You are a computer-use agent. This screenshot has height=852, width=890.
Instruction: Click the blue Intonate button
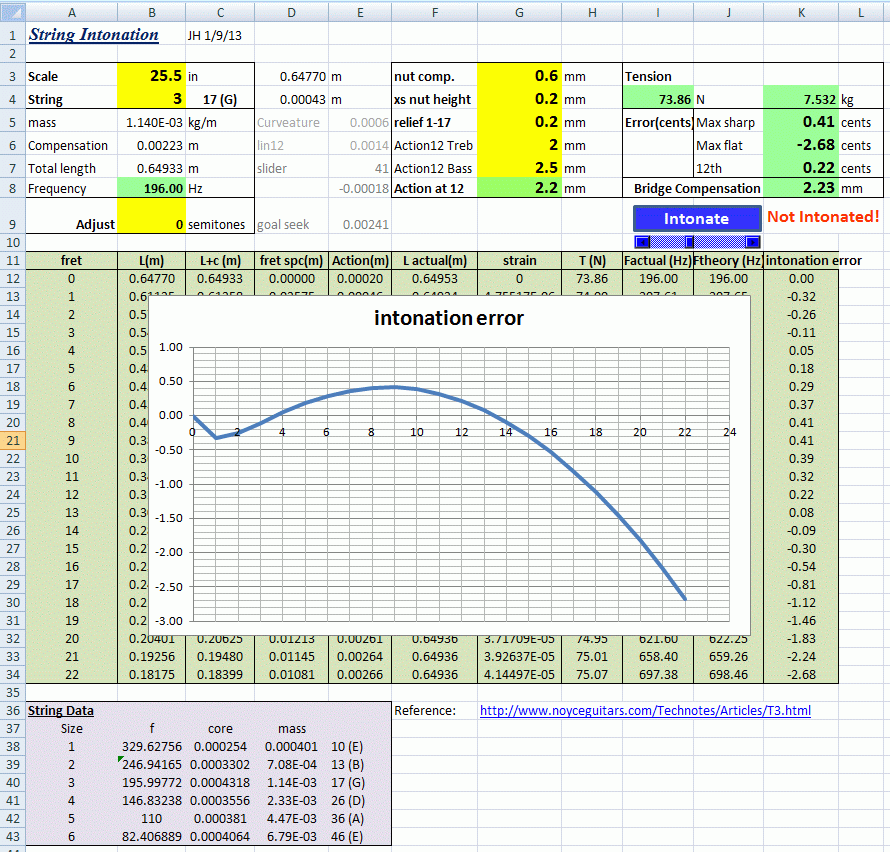point(696,219)
